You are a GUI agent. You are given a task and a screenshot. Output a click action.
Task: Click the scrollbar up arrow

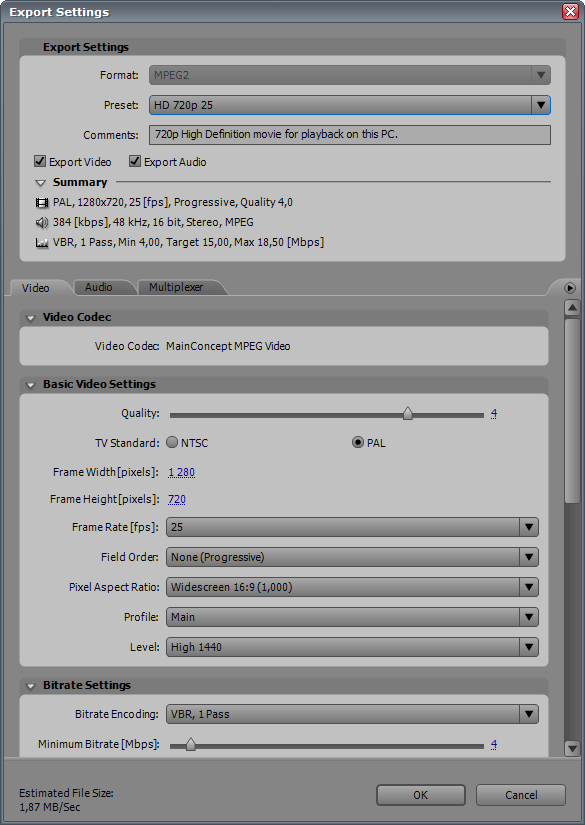(x=572, y=308)
